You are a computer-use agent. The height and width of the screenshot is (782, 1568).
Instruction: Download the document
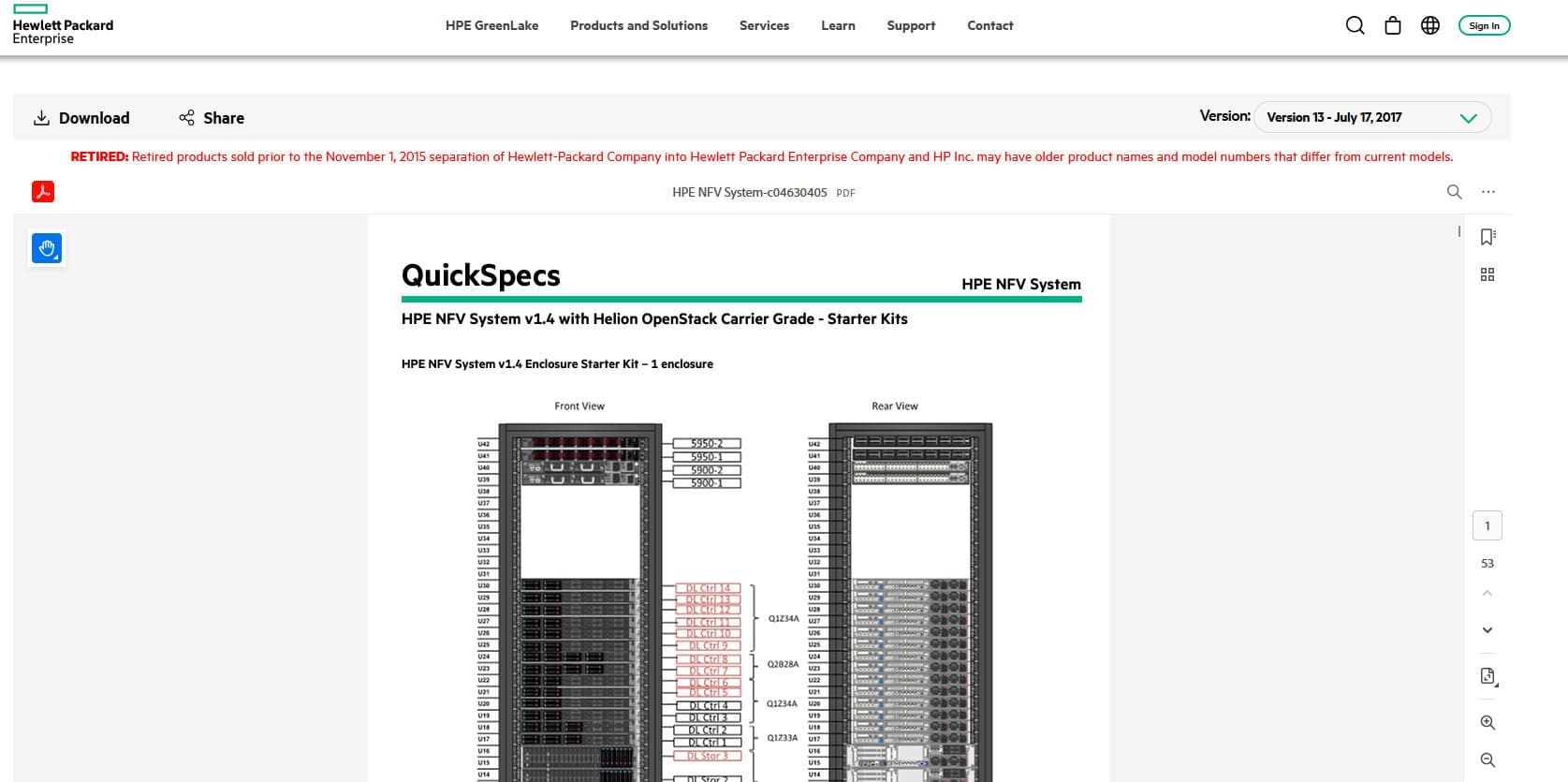(81, 118)
